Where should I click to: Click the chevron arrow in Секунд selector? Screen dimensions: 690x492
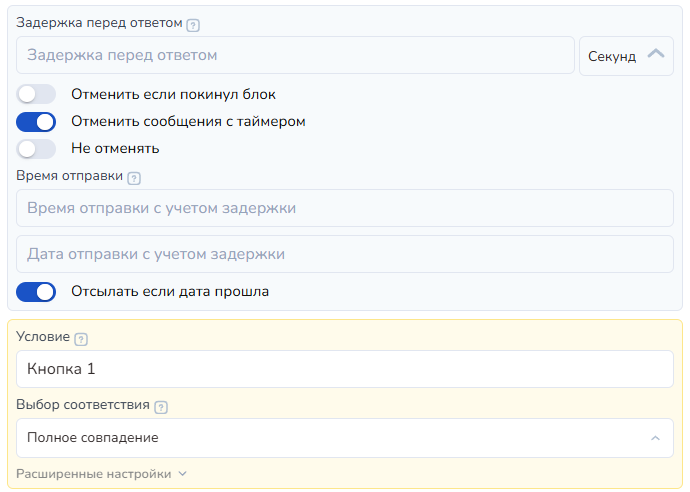[x=656, y=54]
